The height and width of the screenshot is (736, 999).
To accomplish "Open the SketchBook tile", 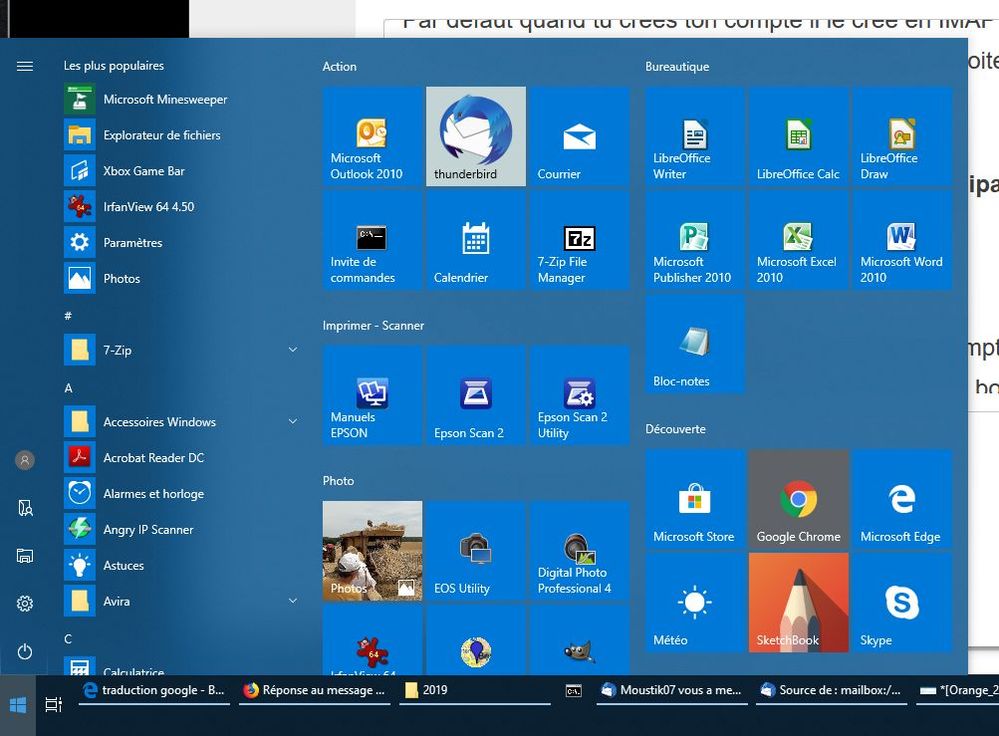I will pos(798,603).
